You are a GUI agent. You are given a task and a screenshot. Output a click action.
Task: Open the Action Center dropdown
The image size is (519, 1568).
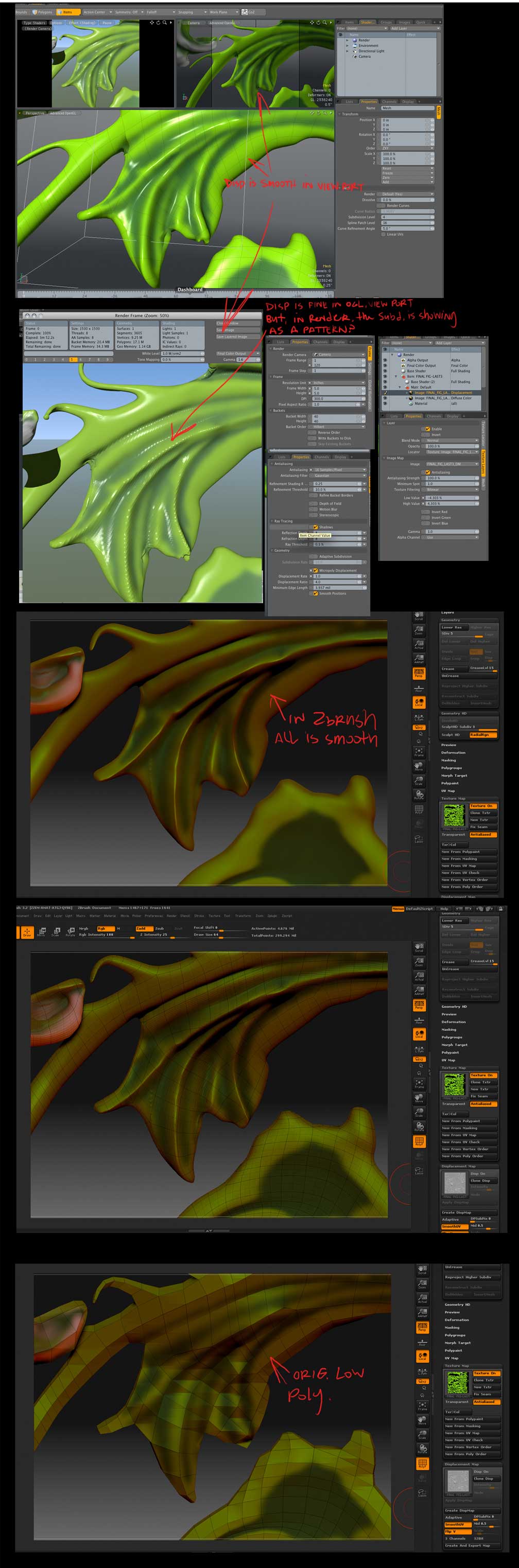[96, 11]
